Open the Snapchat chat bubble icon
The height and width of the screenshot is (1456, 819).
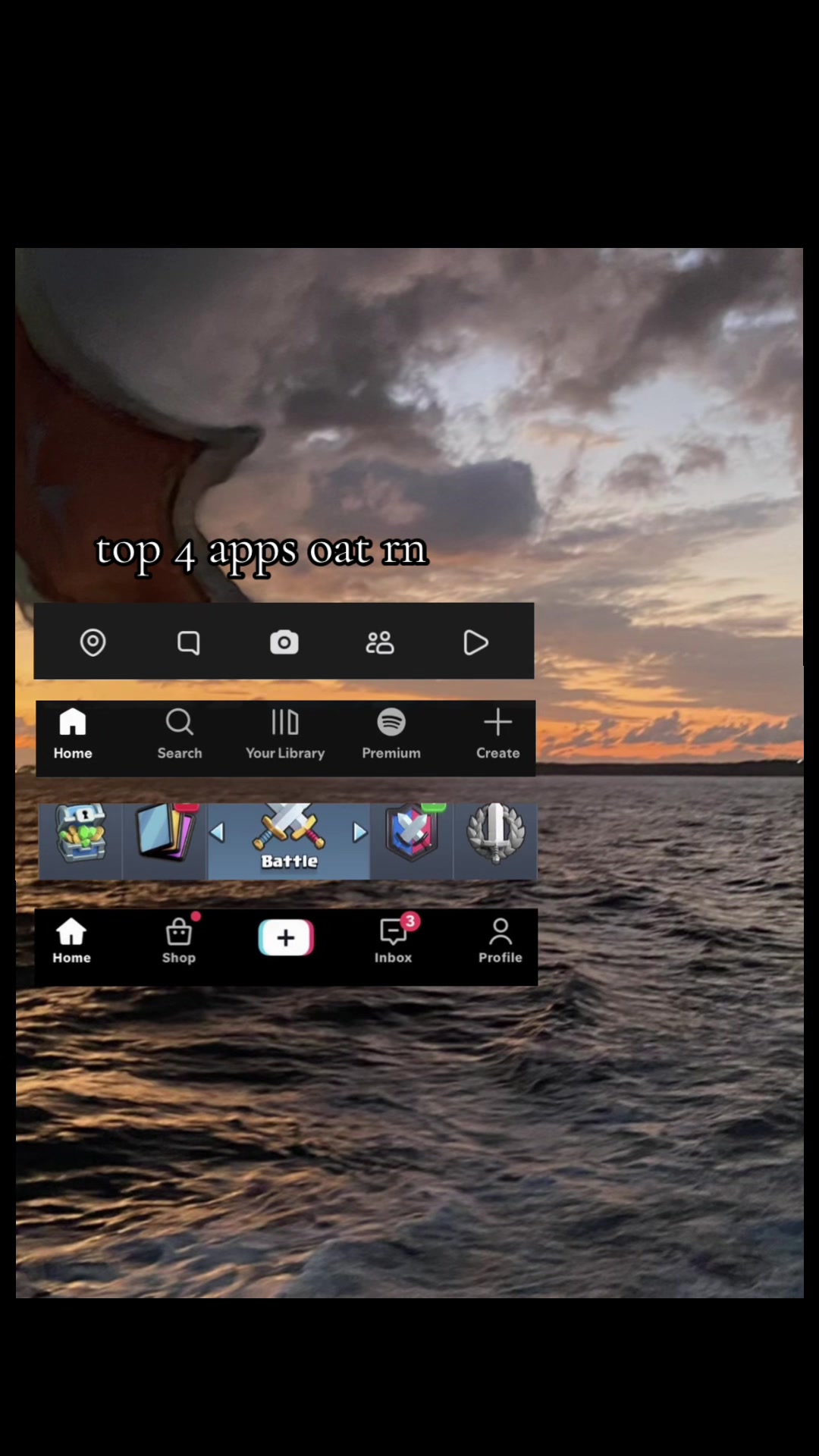(x=188, y=642)
